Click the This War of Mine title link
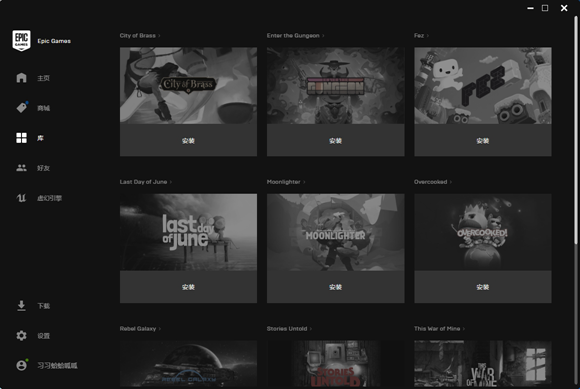 click(x=437, y=328)
